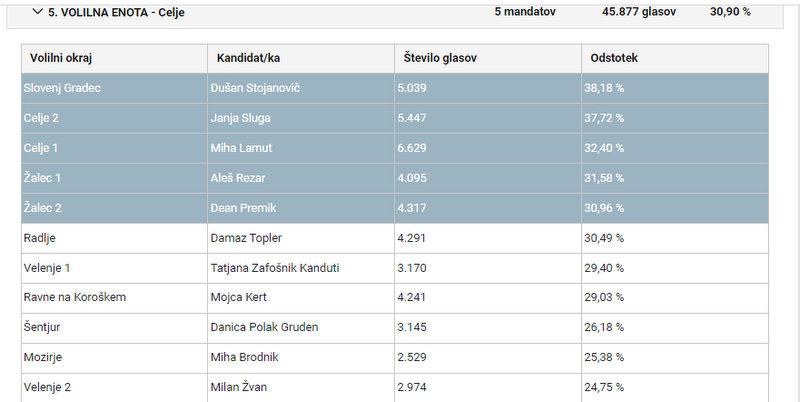This screenshot has width=800, height=402.
Task: Click the 38,18 % percentage cell
Action: pyautogui.click(x=604, y=88)
